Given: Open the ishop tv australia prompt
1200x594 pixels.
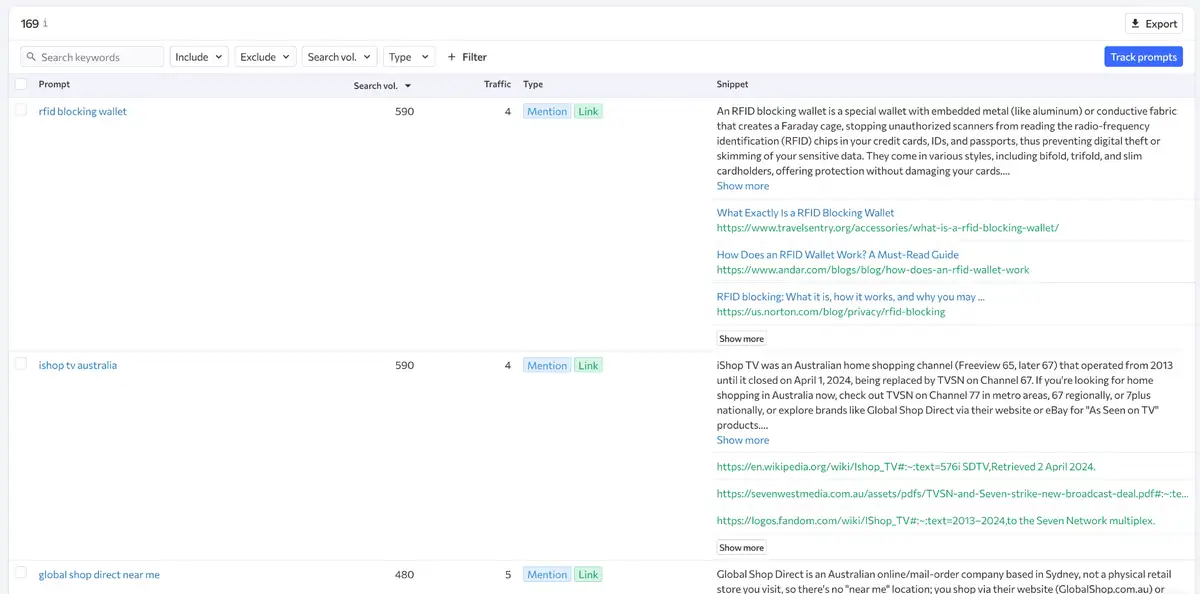Looking at the screenshot, I should click(78, 365).
